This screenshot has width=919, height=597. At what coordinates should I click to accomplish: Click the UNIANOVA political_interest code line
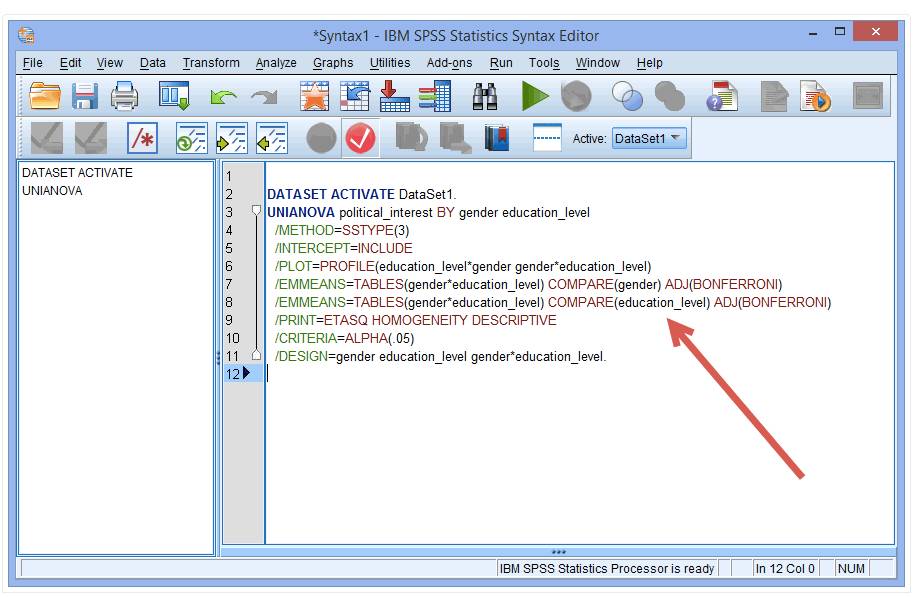(x=428, y=212)
